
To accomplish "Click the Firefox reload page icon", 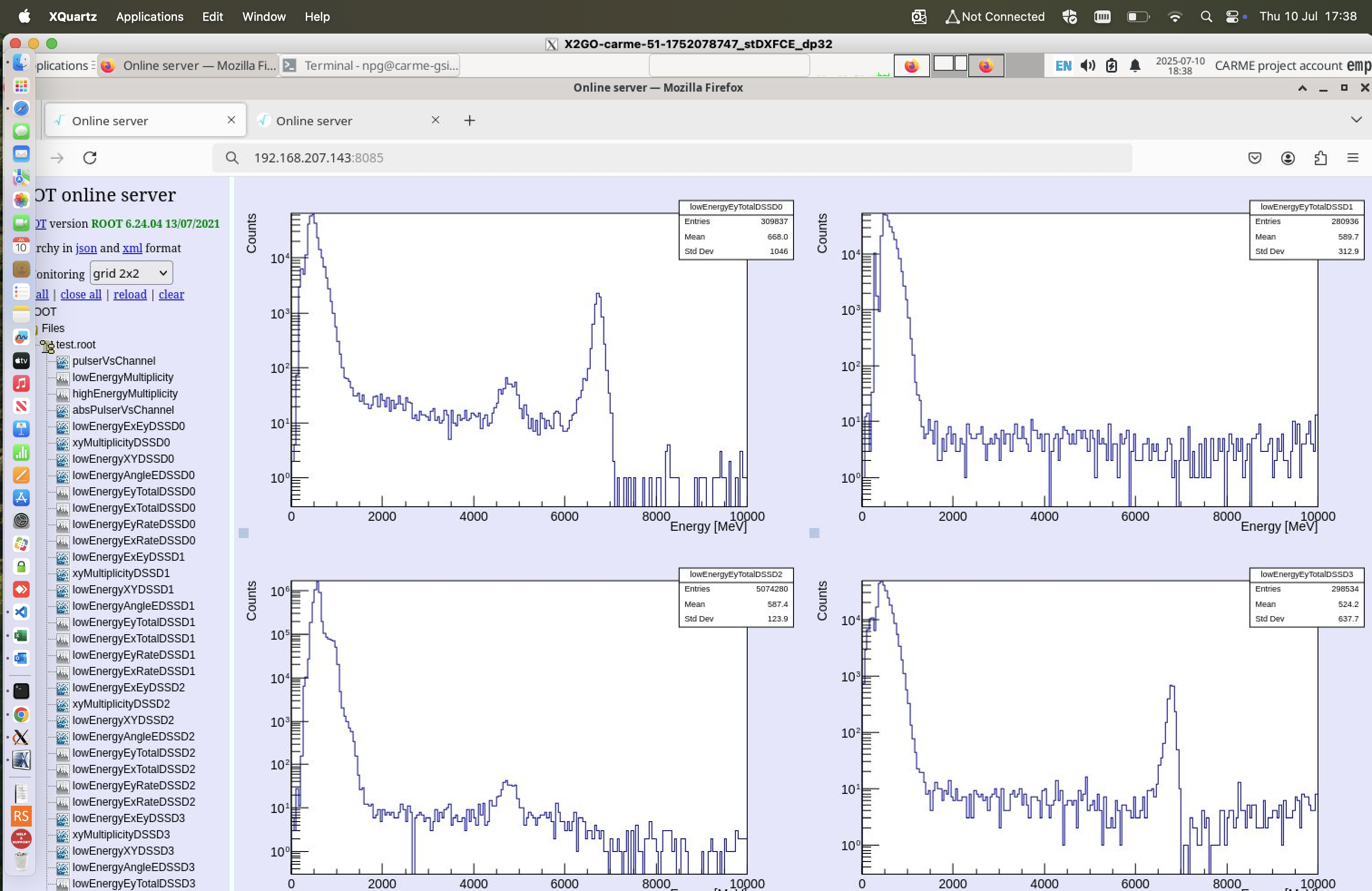I will 90,158.
